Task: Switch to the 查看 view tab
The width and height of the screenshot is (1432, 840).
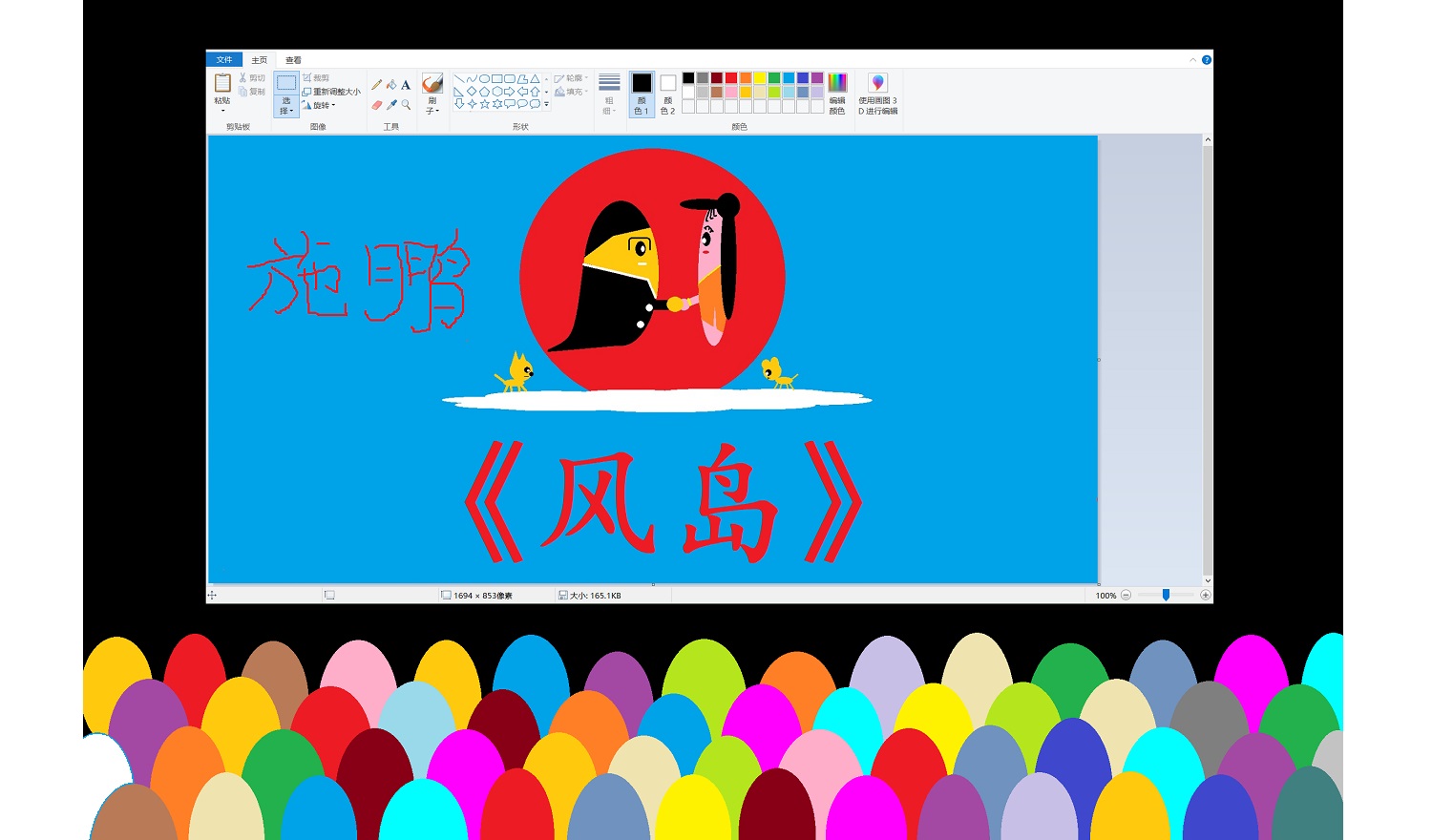Action: (x=293, y=59)
